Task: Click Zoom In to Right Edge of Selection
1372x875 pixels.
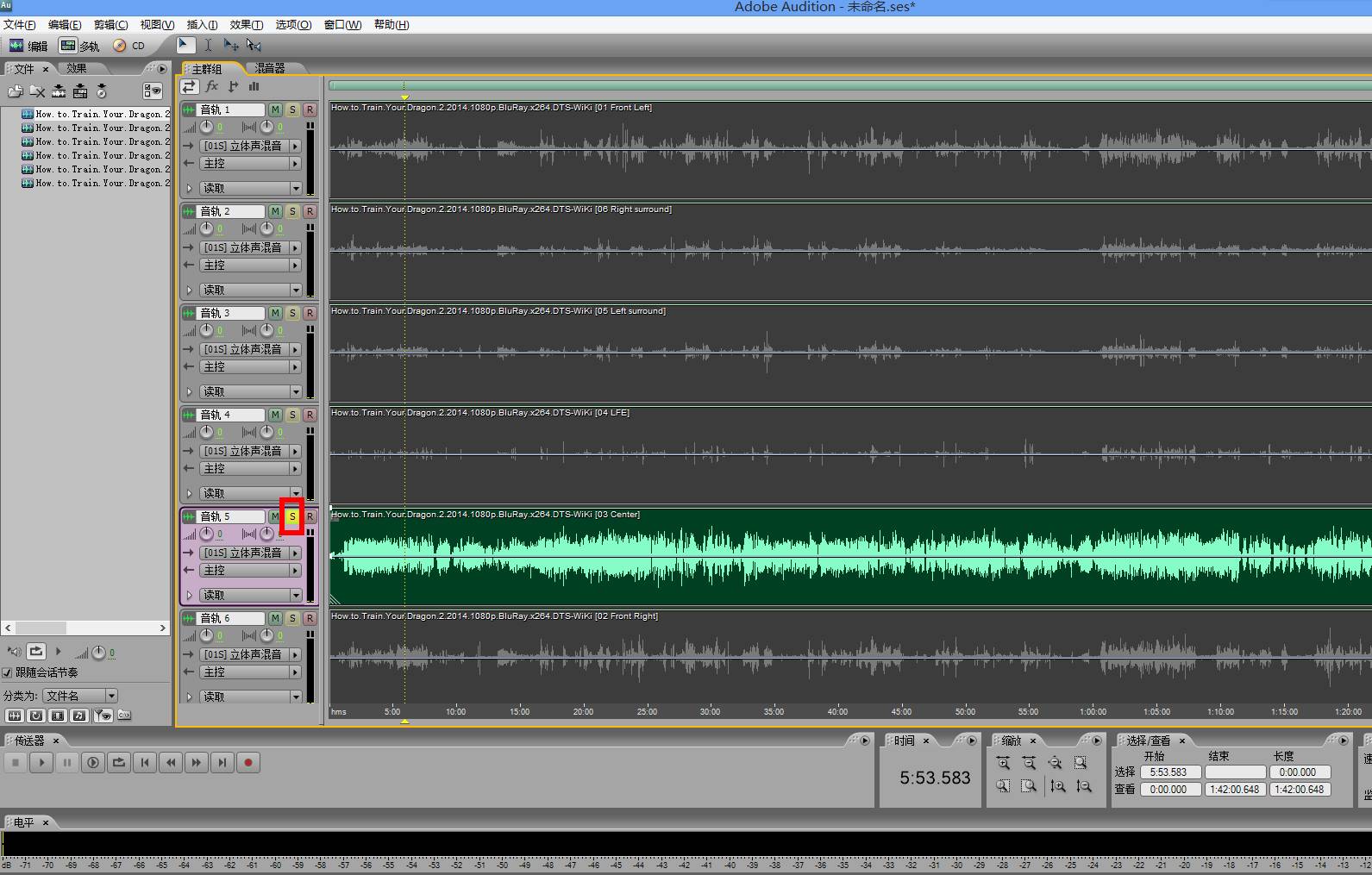Action: pos(1029,786)
